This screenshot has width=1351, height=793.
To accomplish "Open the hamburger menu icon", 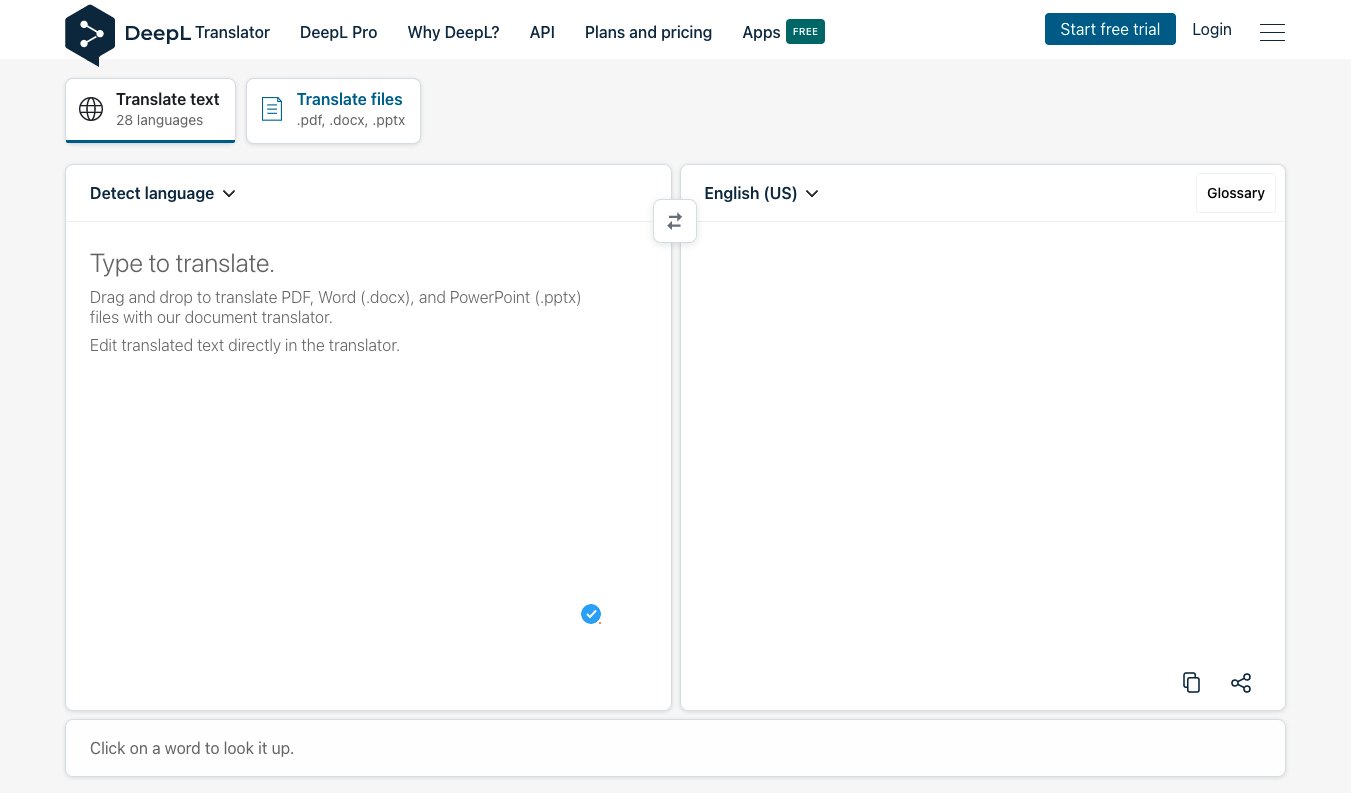I will 1272,32.
